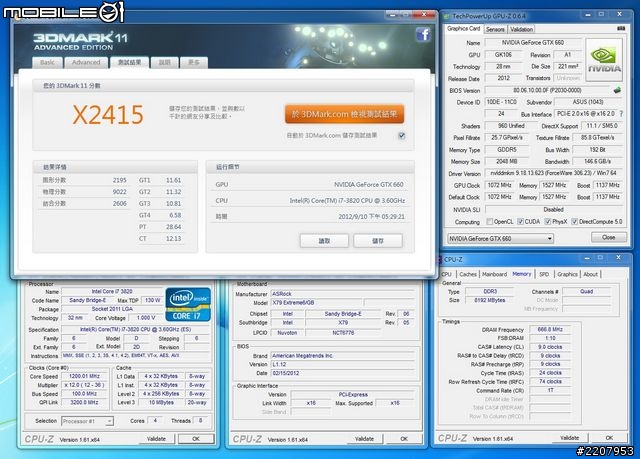Open the About tab in CPU-Z

pos(590,274)
